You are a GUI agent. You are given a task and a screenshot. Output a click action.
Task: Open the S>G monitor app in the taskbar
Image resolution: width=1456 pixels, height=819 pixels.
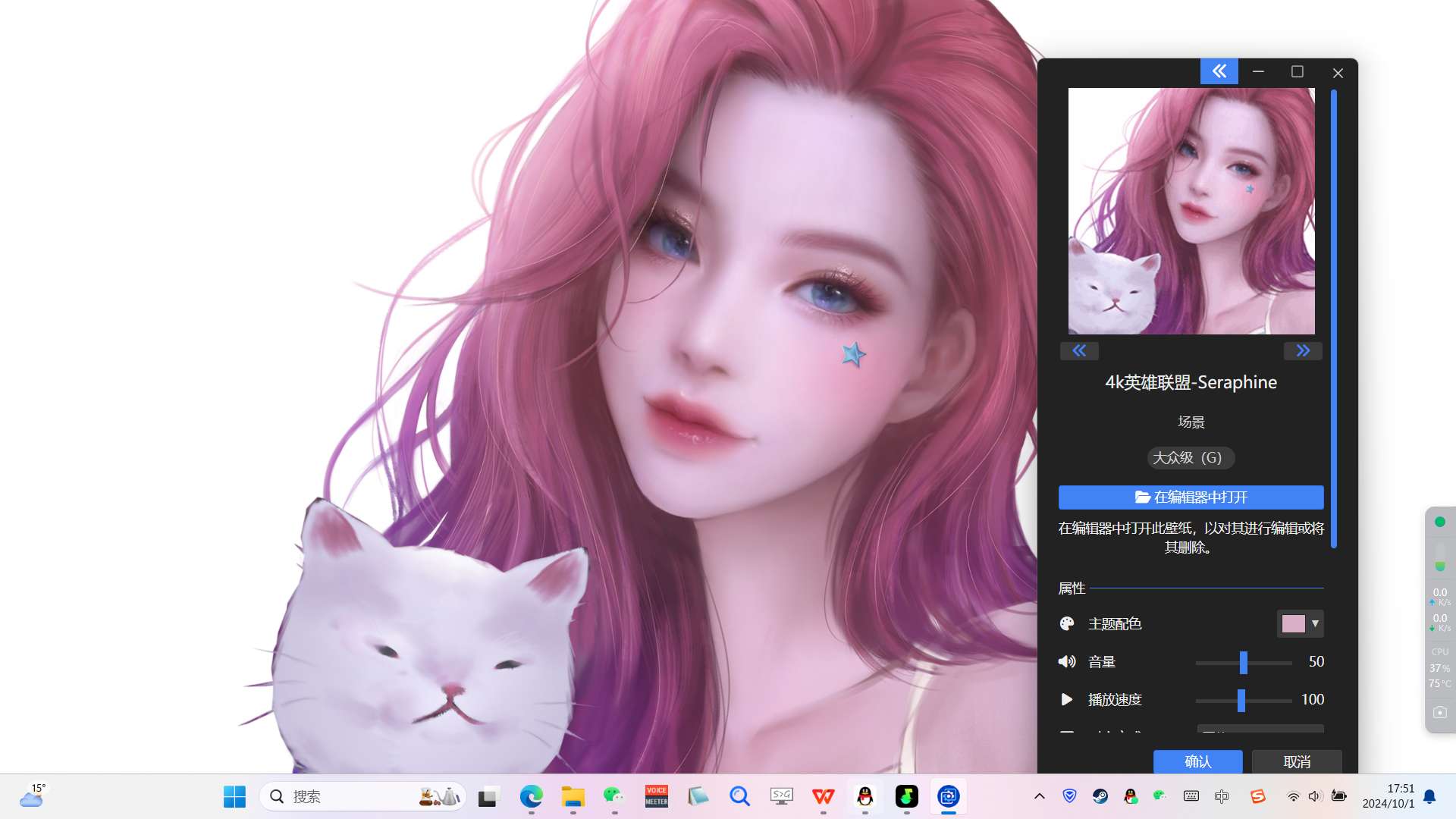point(781,796)
